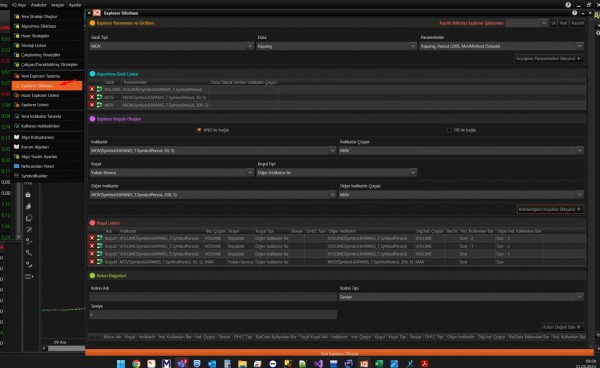
Task: Open Girdi Tipi dropdown showing MOV
Action: [171, 46]
